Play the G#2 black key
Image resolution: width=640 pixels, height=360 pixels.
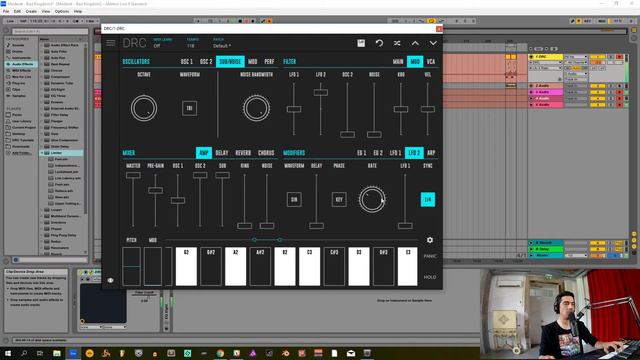(211, 266)
